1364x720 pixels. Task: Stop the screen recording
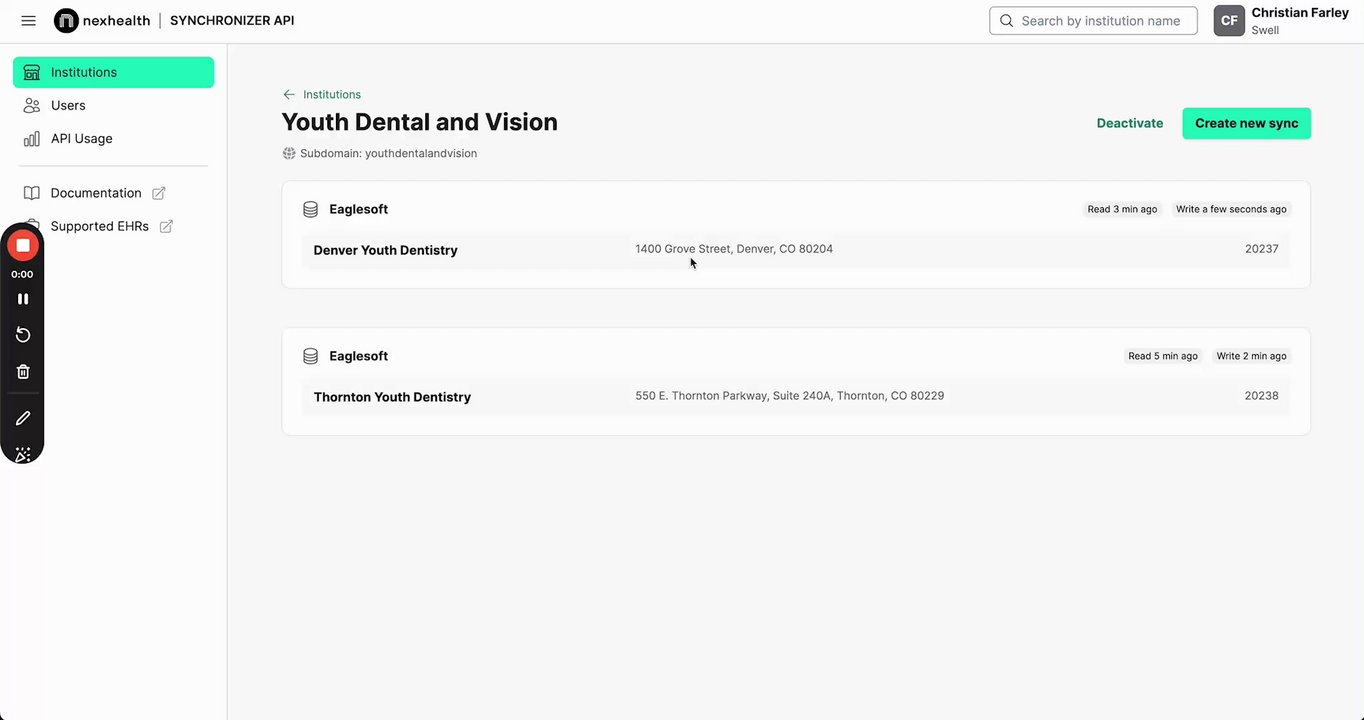click(x=23, y=245)
